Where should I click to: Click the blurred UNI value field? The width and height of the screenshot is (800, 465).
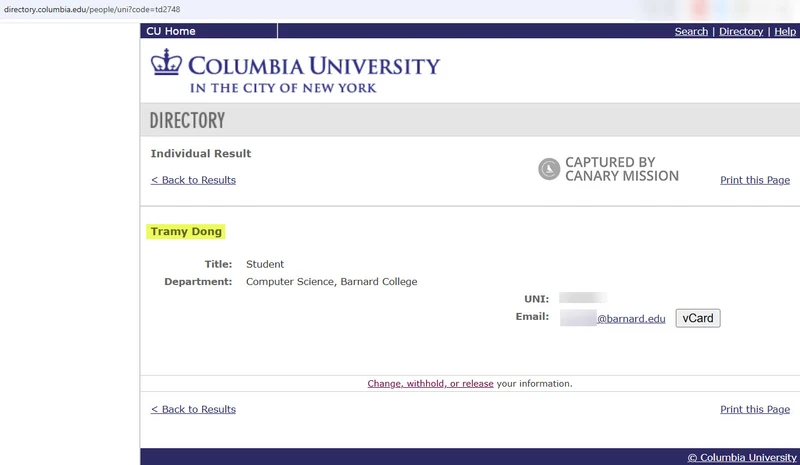coord(583,298)
